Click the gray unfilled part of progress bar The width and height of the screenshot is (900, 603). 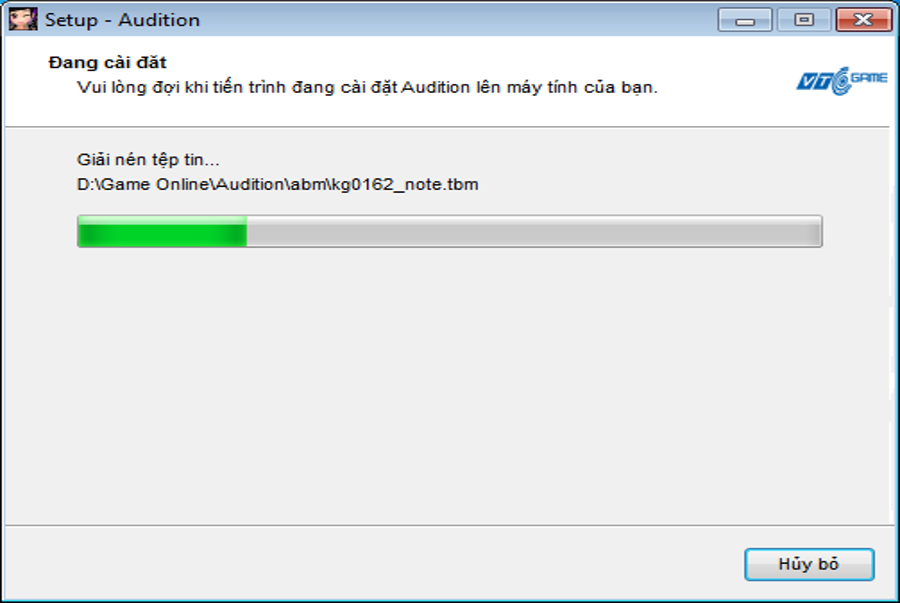tap(534, 232)
